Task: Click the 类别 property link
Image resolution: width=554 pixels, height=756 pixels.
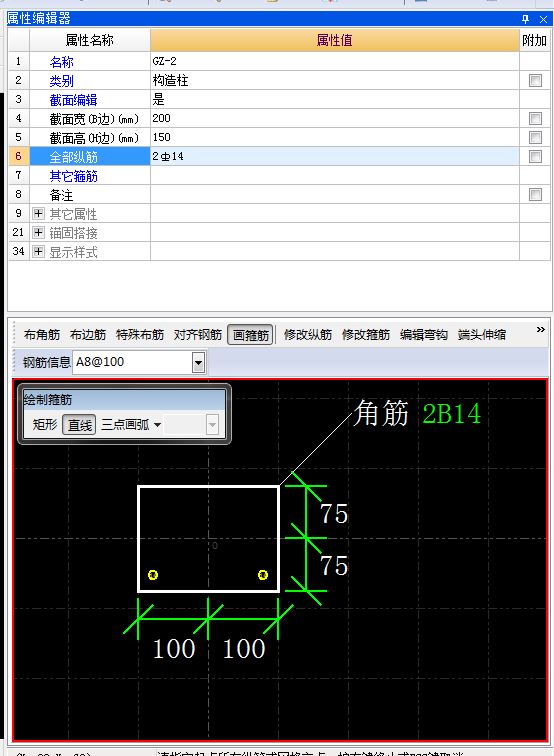Action: [61, 81]
